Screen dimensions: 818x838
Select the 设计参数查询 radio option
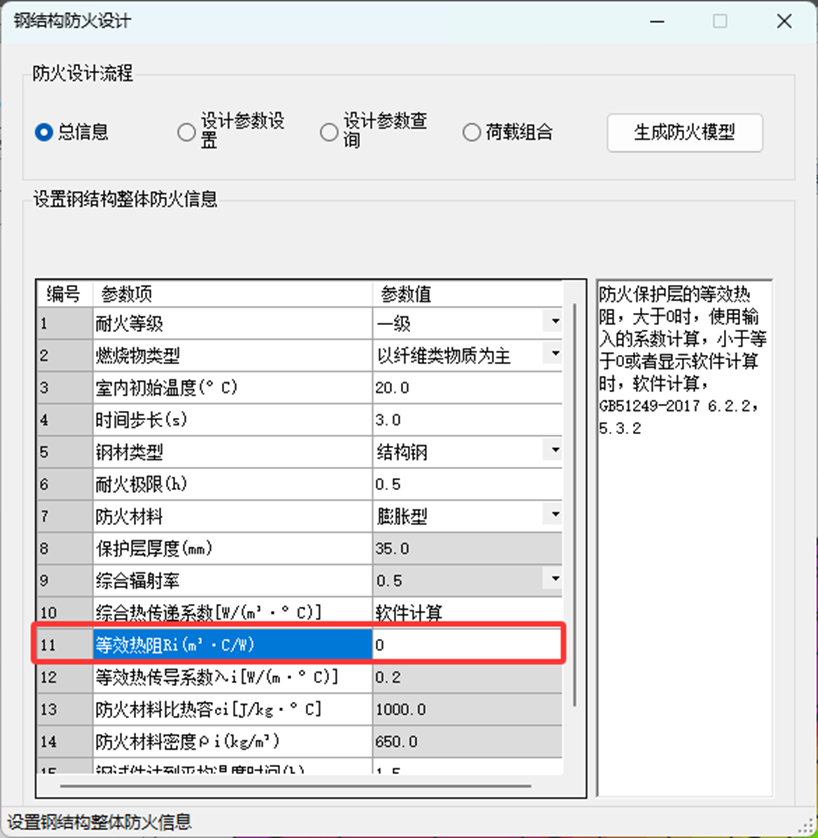point(329,132)
